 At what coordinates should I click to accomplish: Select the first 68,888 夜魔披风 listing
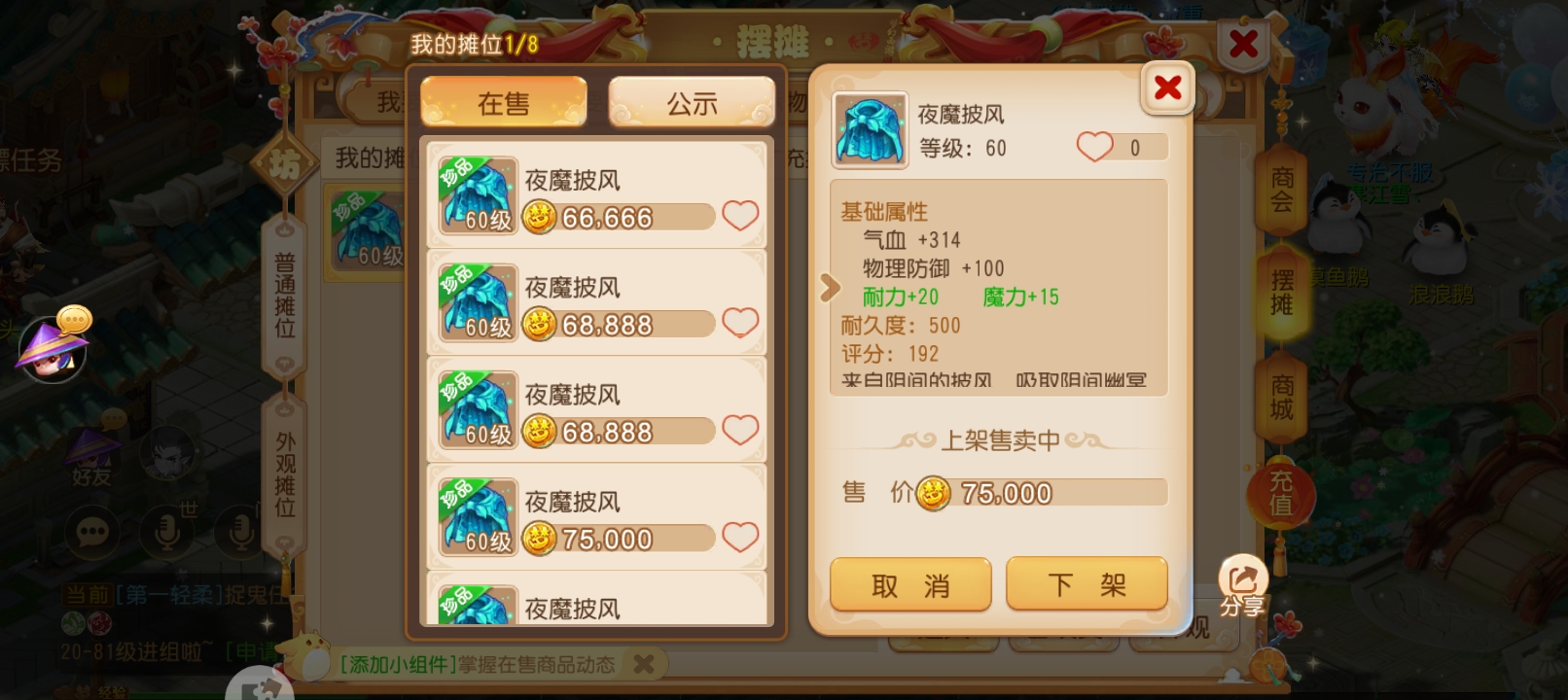tap(596, 302)
